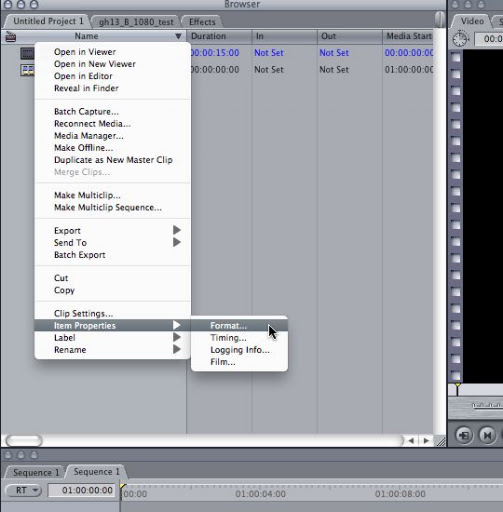Select the clip icon in first browser row
503x512 pixels.
click(27, 53)
